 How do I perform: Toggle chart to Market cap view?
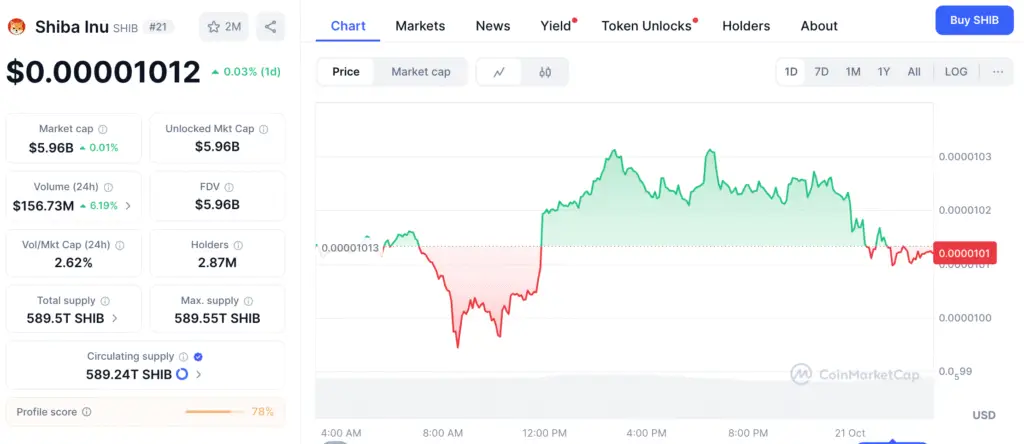420,72
